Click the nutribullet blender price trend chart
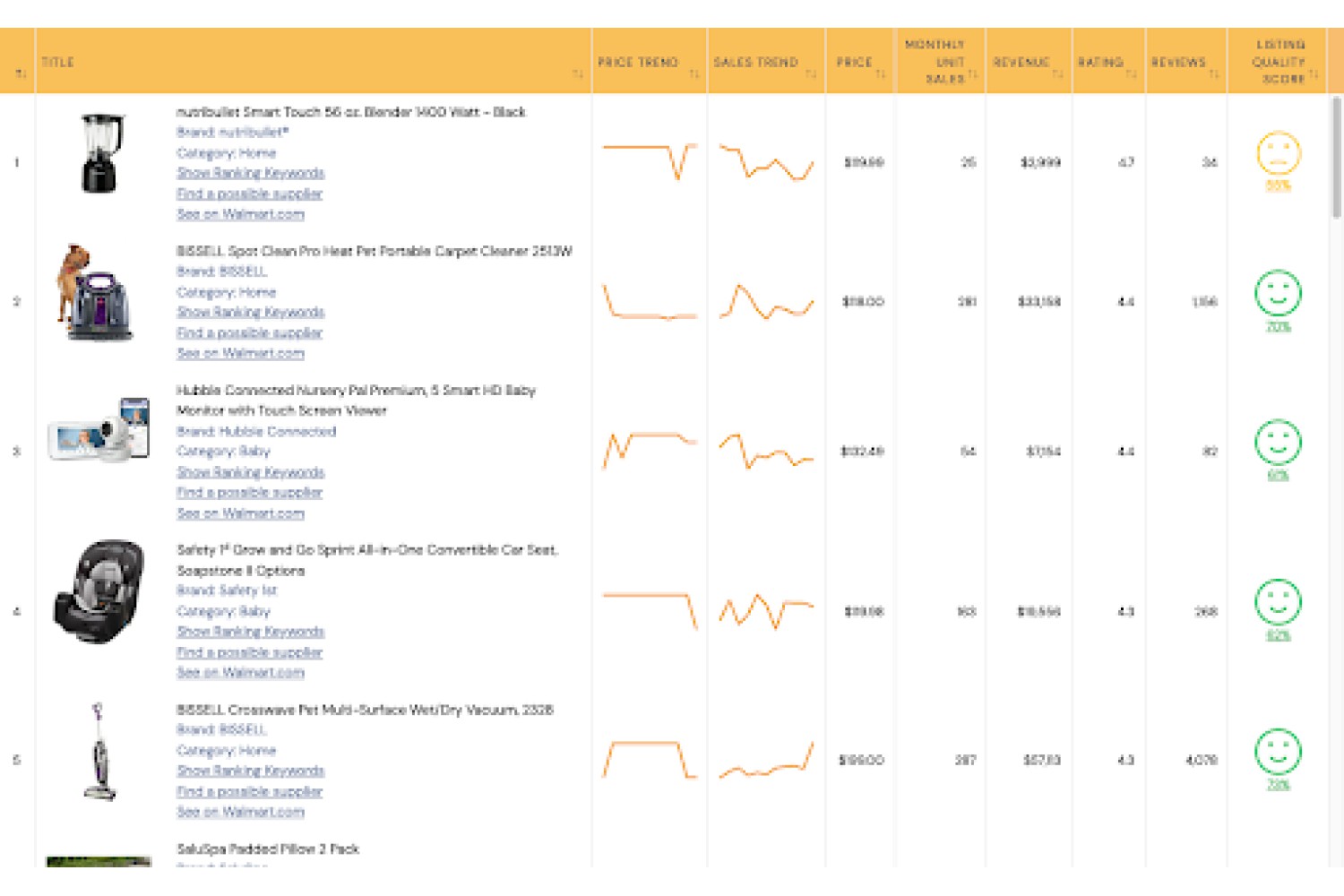Image resolution: width=1344 pixels, height=896 pixels. coord(650,161)
